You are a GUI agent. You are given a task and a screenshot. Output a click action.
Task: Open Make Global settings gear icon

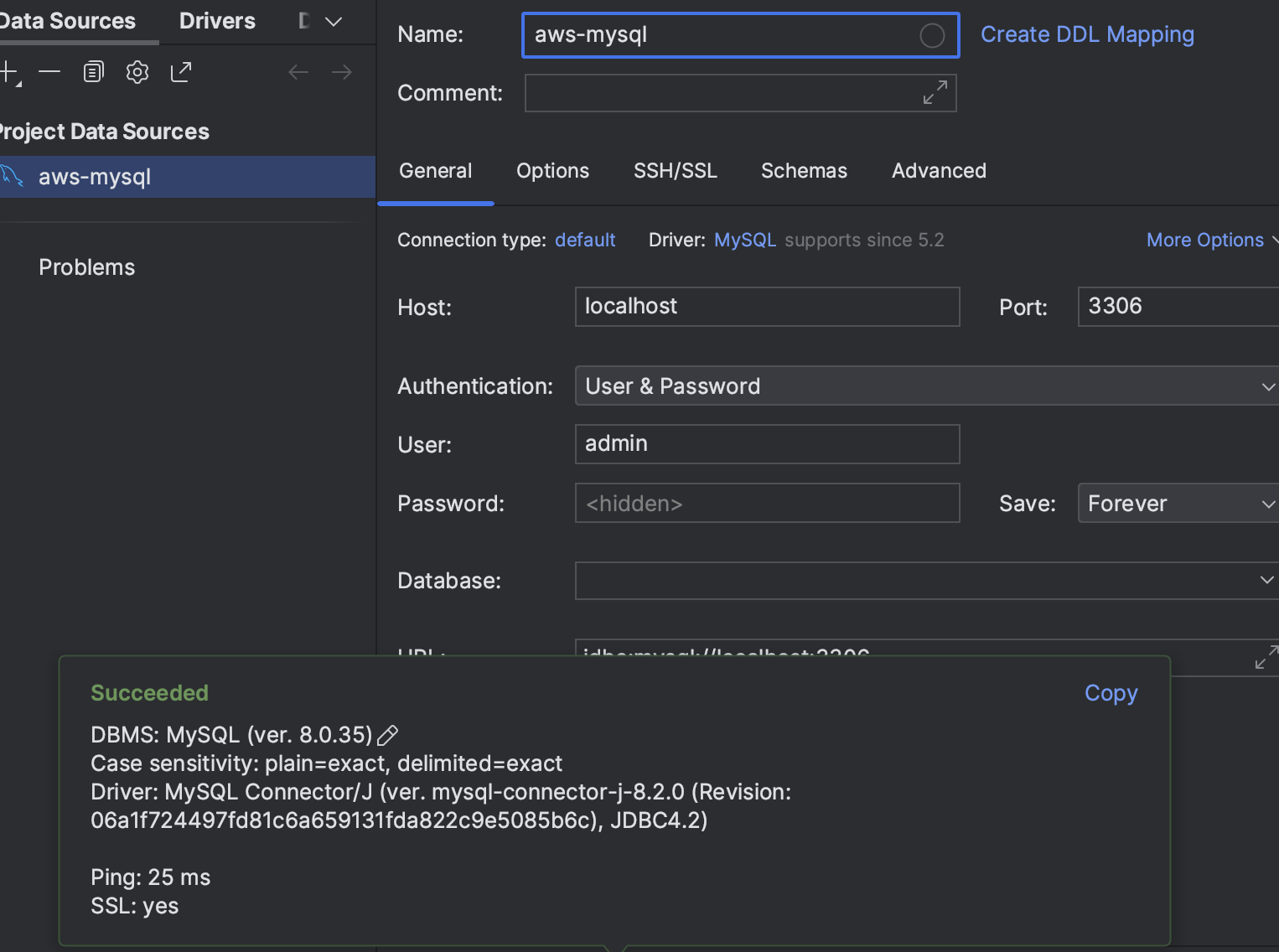tap(137, 72)
